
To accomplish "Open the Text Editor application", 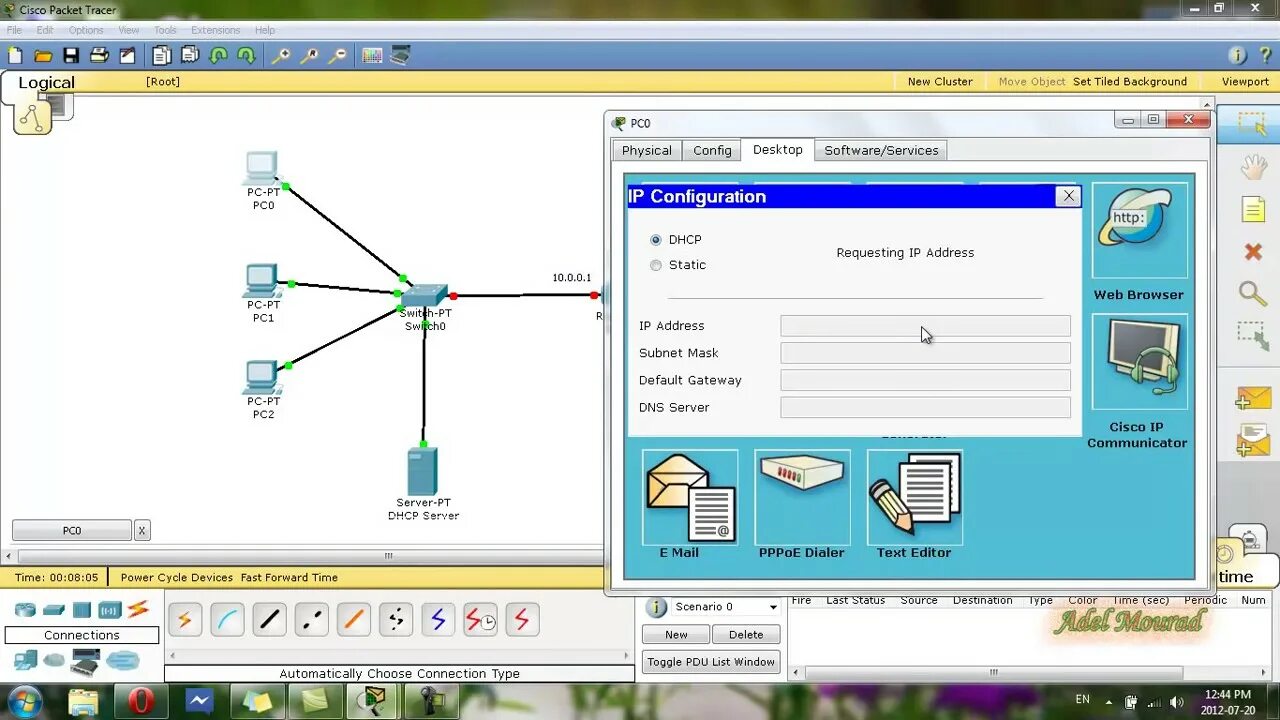I will (914, 498).
